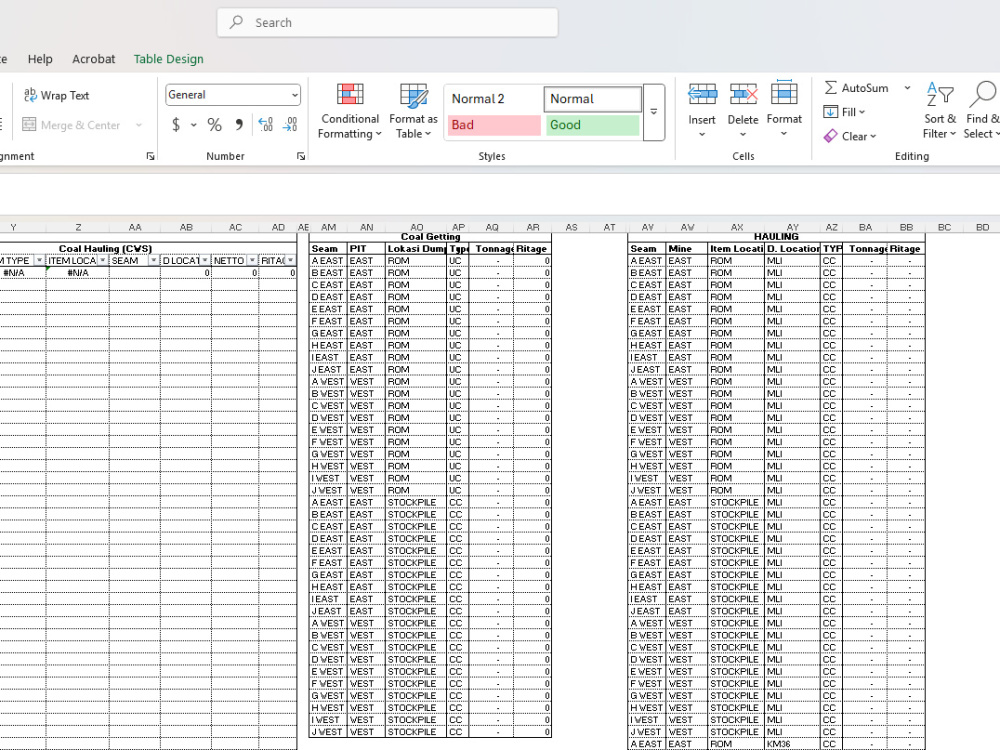Open the General number format dropdown
Viewport: 1000px width, 750px height.
click(295, 95)
